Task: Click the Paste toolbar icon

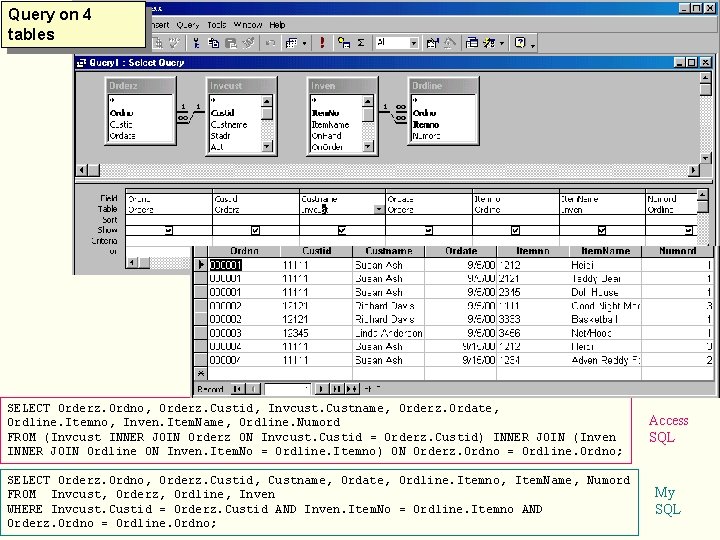Action: [231, 43]
